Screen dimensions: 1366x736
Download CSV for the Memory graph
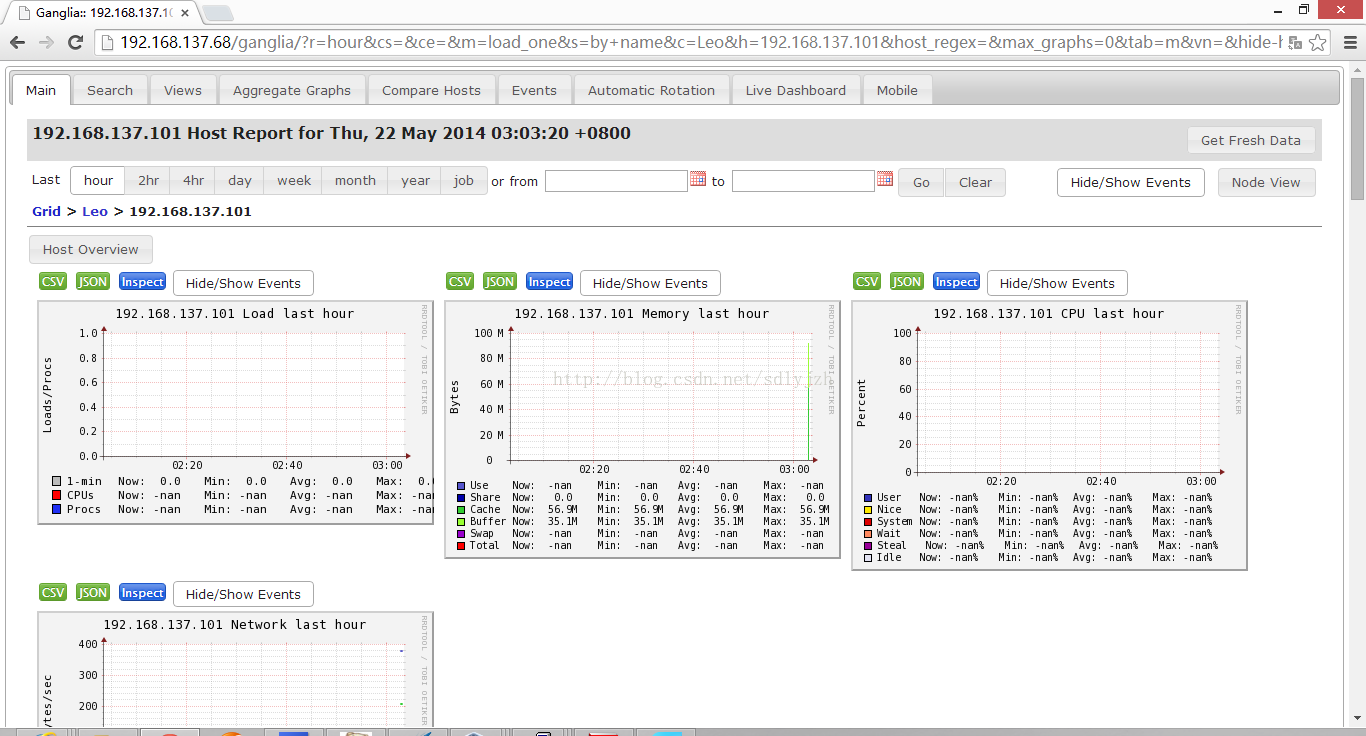point(460,282)
